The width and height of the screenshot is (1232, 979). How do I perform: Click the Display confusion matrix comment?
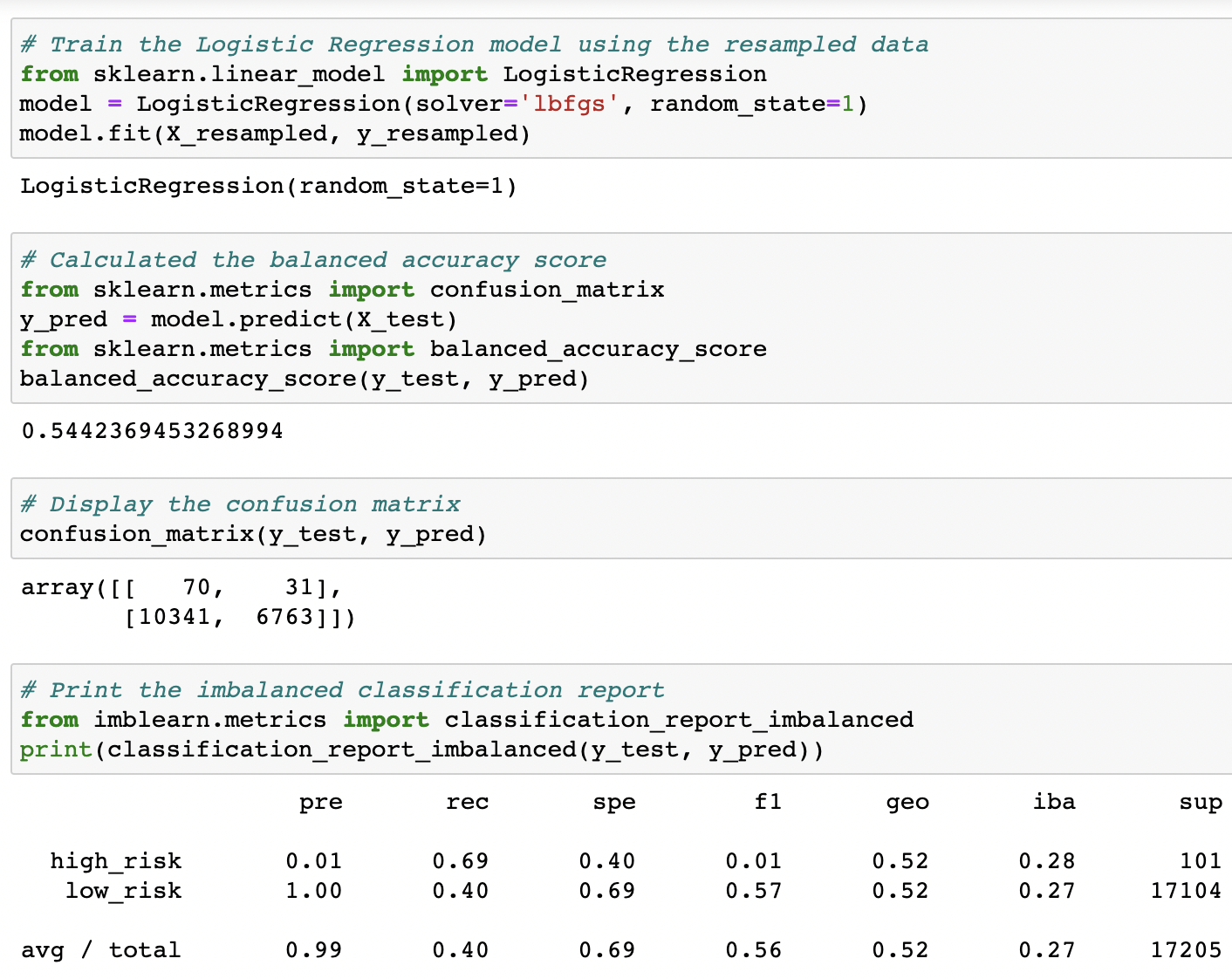click(240, 503)
